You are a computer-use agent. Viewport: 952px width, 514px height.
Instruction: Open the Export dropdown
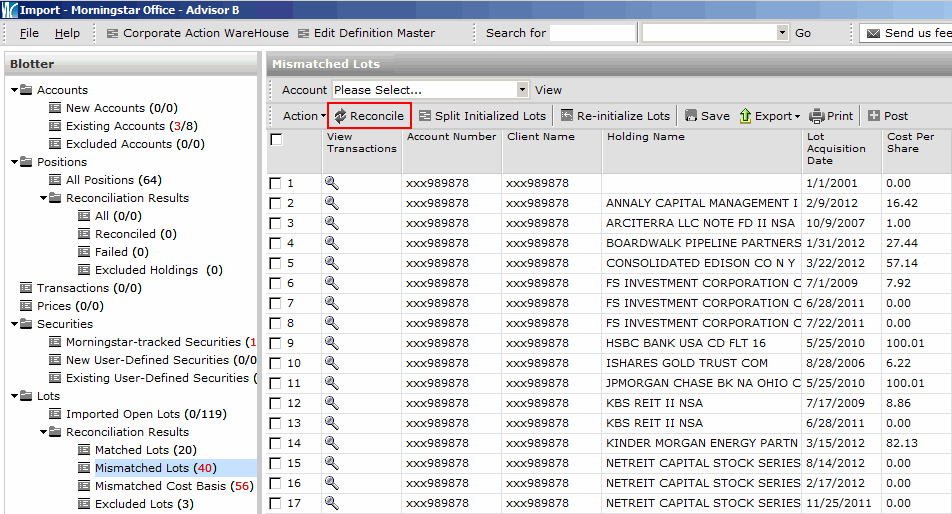coord(770,116)
